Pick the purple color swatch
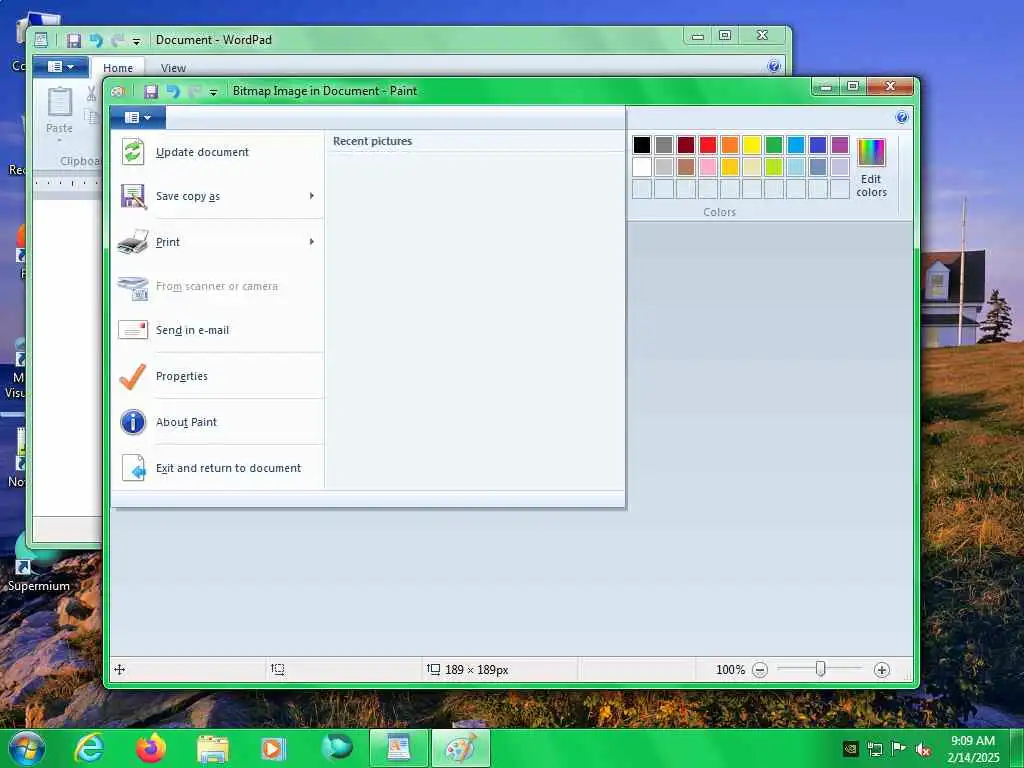 [x=840, y=145]
